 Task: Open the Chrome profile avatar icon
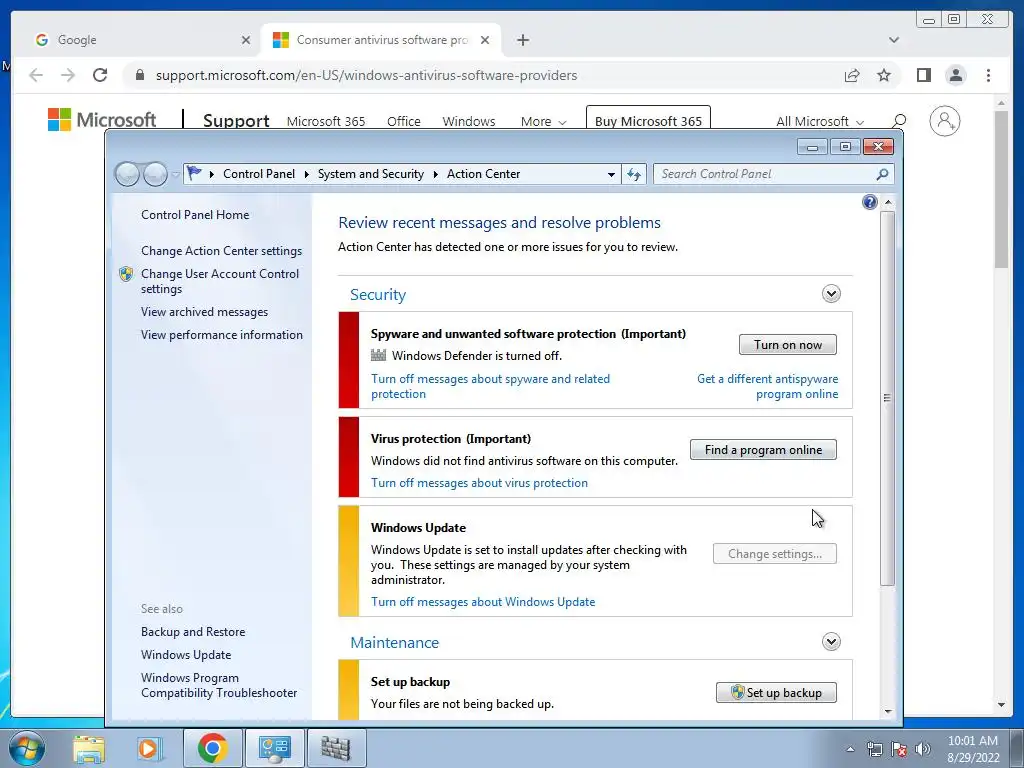(x=955, y=75)
